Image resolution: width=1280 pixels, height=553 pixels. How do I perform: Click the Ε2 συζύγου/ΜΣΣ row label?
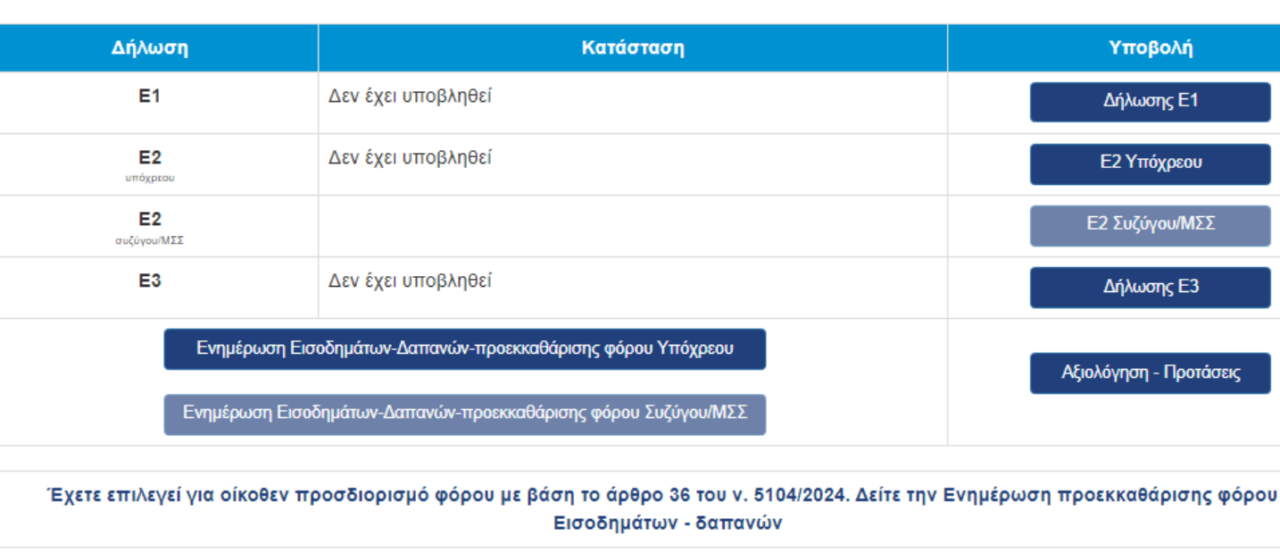pos(150,220)
